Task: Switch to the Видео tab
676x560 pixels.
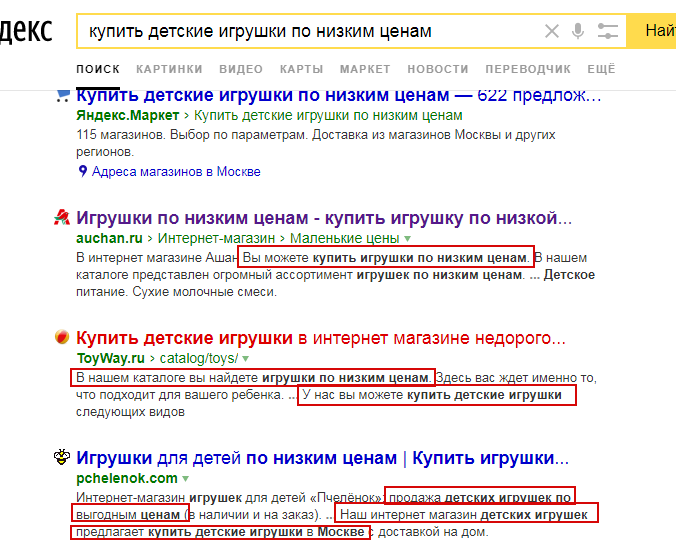Action: pyautogui.click(x=241, y=69)
